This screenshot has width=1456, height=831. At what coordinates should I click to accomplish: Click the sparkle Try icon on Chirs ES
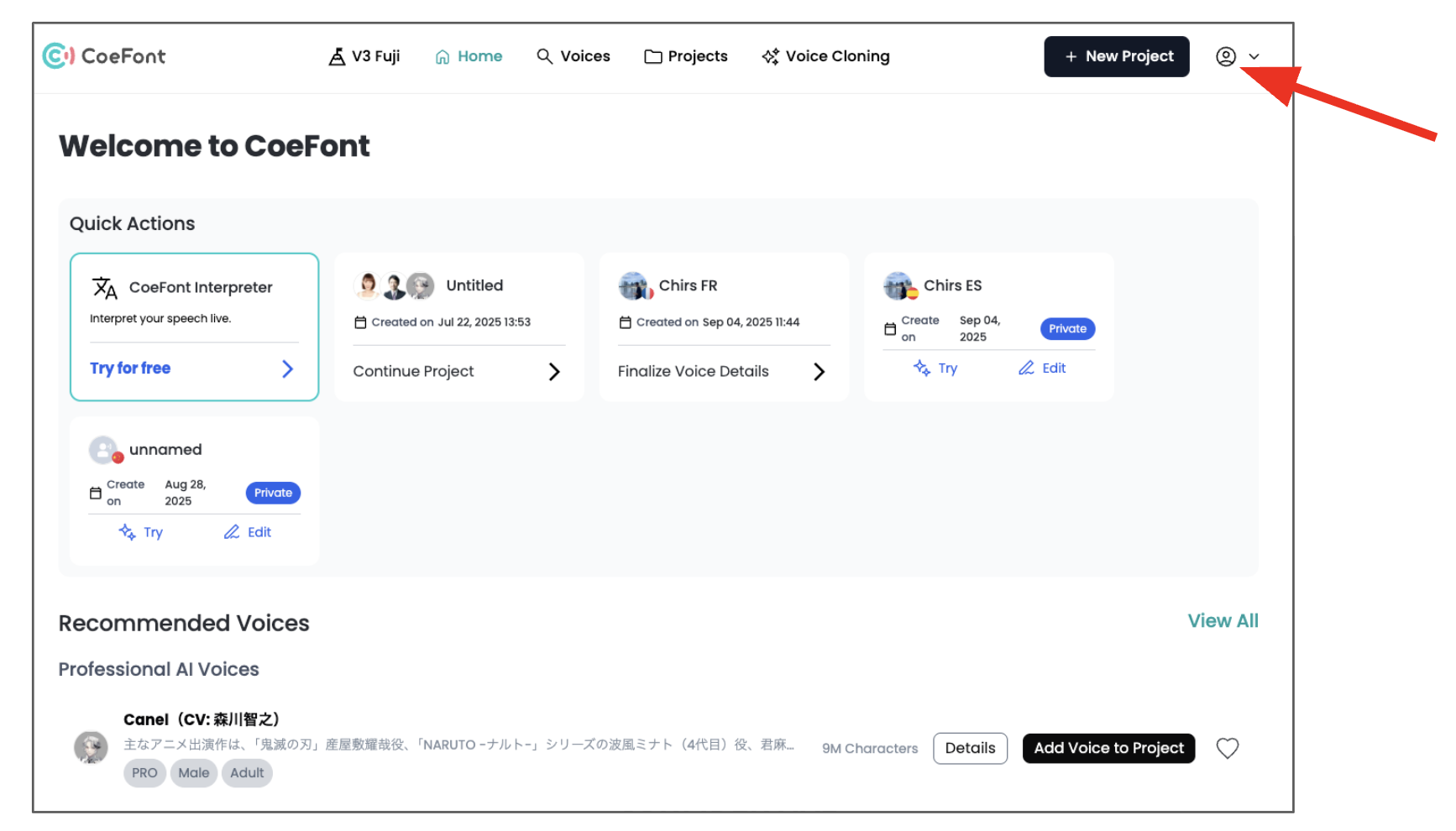(922, 368)
